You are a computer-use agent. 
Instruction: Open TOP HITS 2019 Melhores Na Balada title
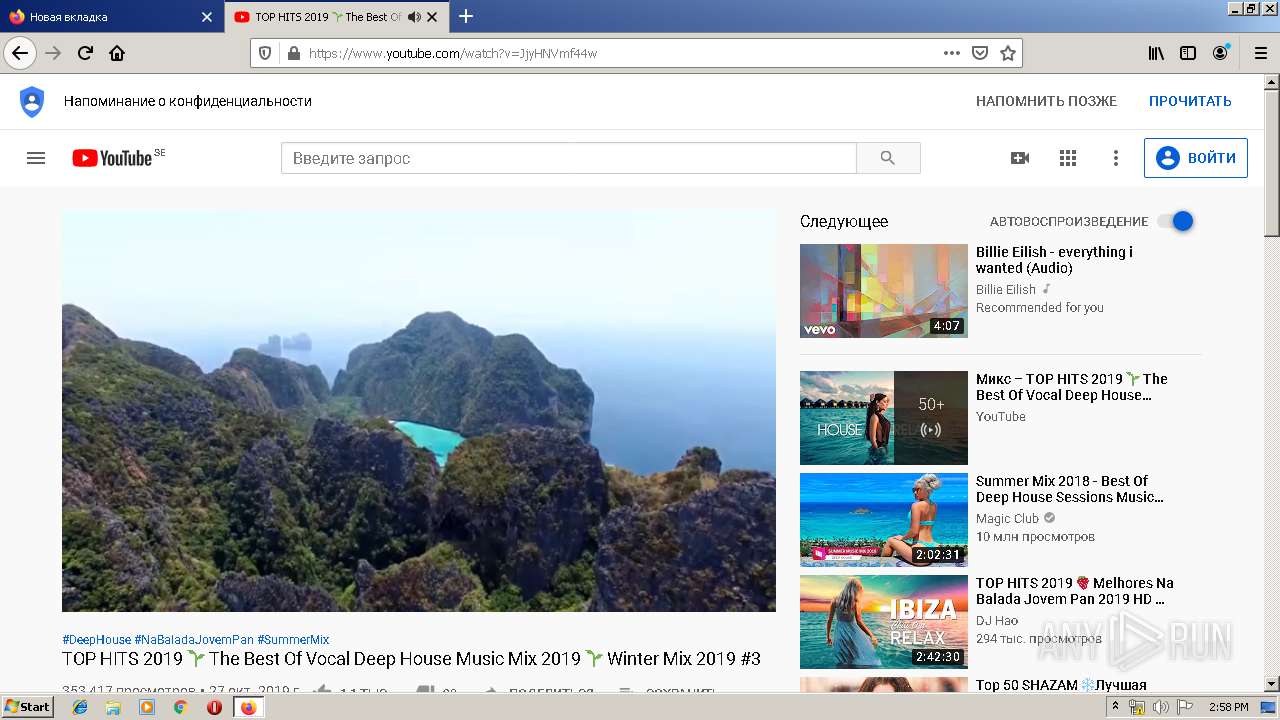pos(1075,591)
